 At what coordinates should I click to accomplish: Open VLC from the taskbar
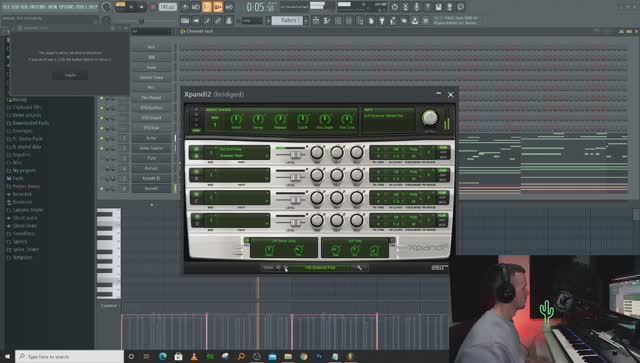pos(194,356)
